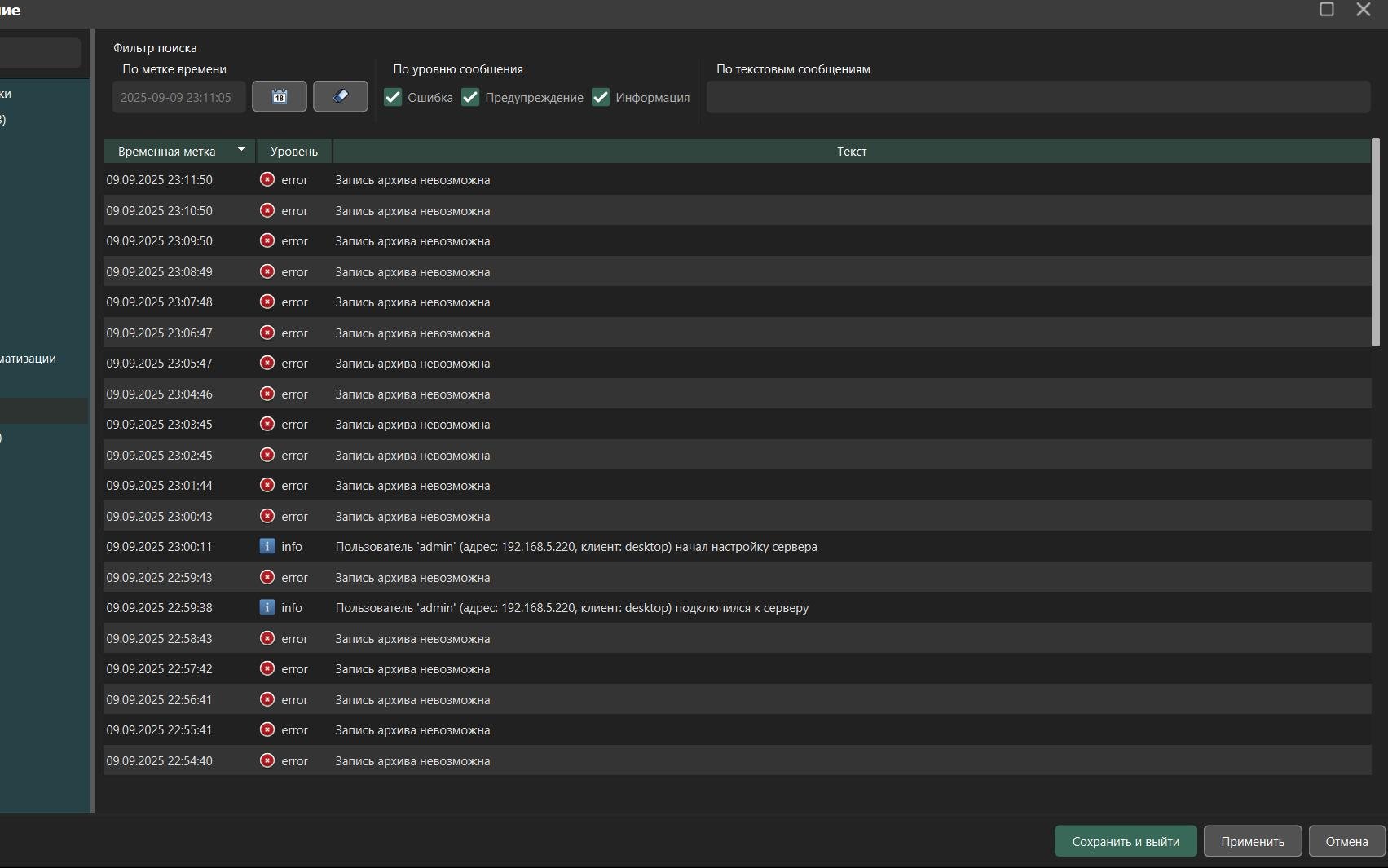Viewport: 1388px width, 868px height.
Task: Click the Сохранить и выйти button
Action: pyautogui.click(x=1126, y=841)
